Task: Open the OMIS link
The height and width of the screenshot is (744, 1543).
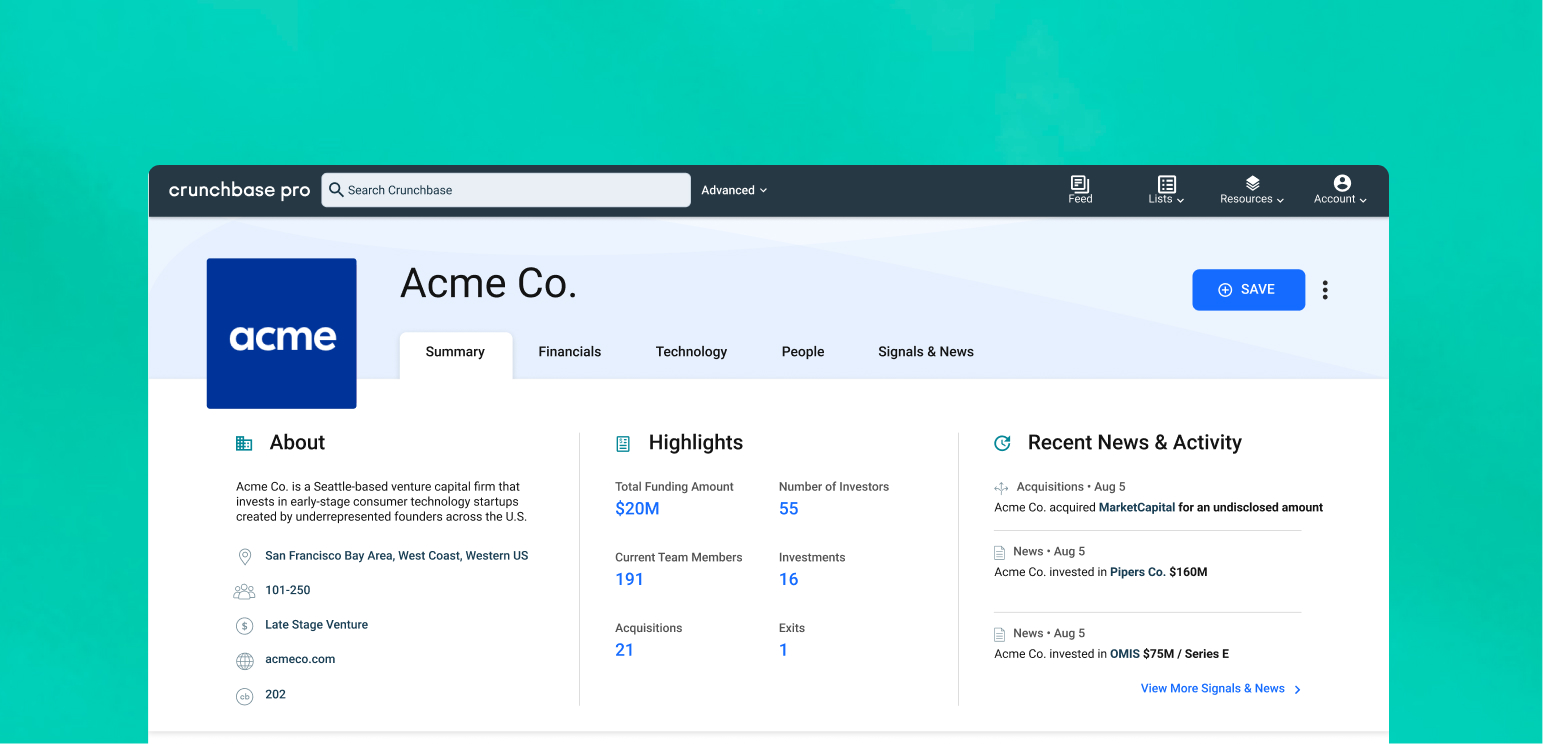Action: pos(1125,654)
